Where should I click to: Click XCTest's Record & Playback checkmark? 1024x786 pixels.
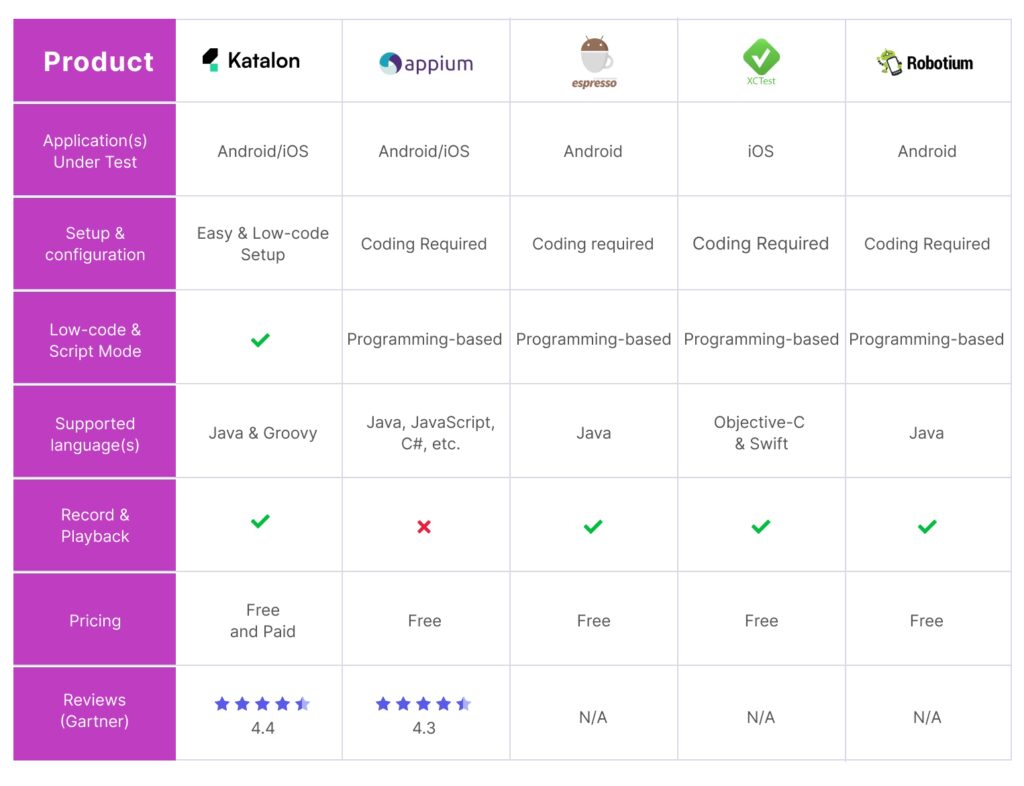[x=761, y=526]
